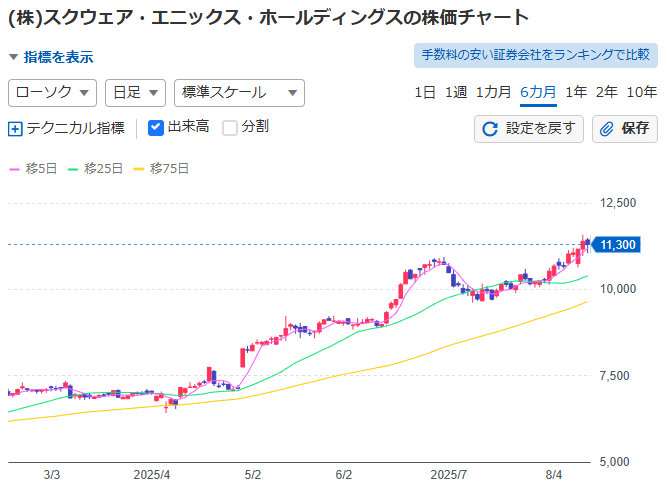The height and width of the screenshot is (495, 667).
Task: Uncheck the 出来高 volume checkbox
Action: 156,128
